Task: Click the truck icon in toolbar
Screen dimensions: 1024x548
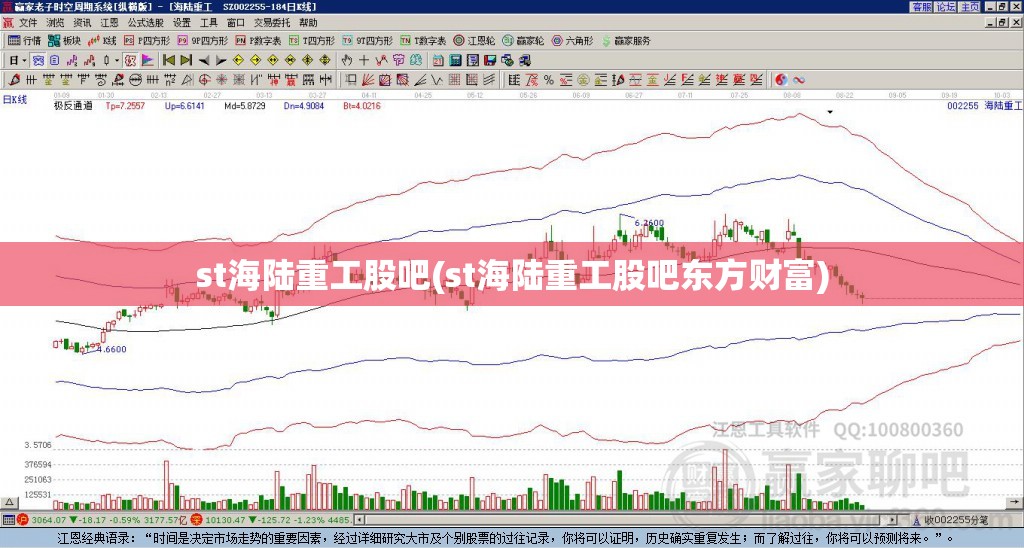Action: (524, 60)
